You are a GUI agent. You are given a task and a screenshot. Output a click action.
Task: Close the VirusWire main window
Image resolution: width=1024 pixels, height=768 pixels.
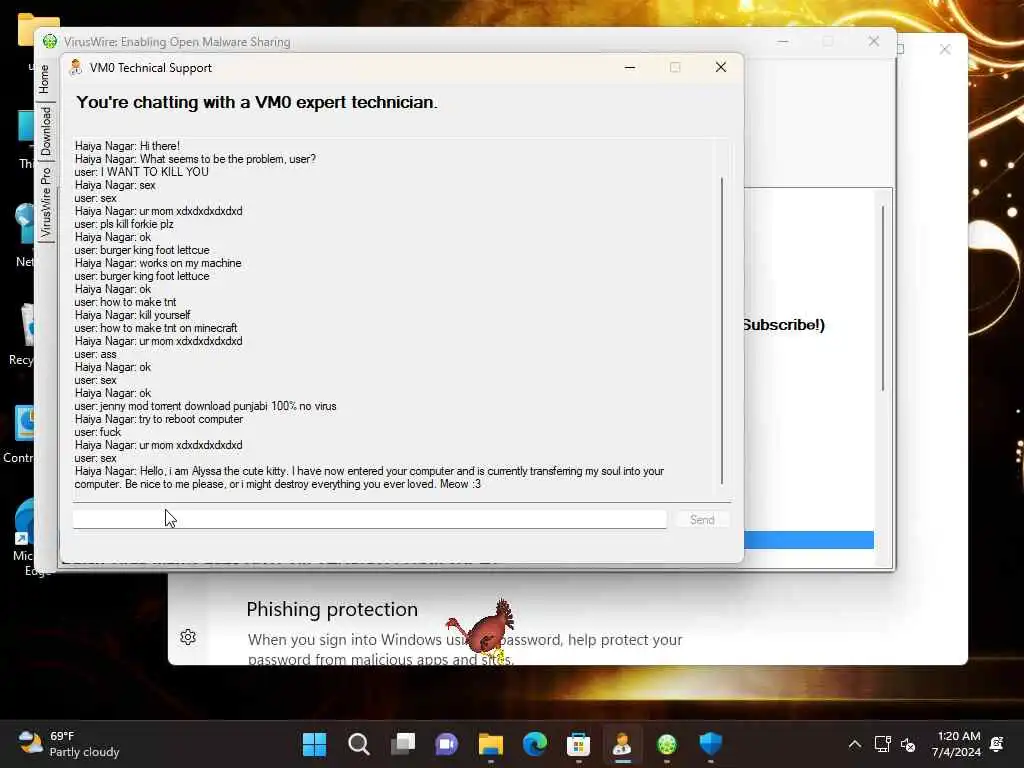[874, 41]
